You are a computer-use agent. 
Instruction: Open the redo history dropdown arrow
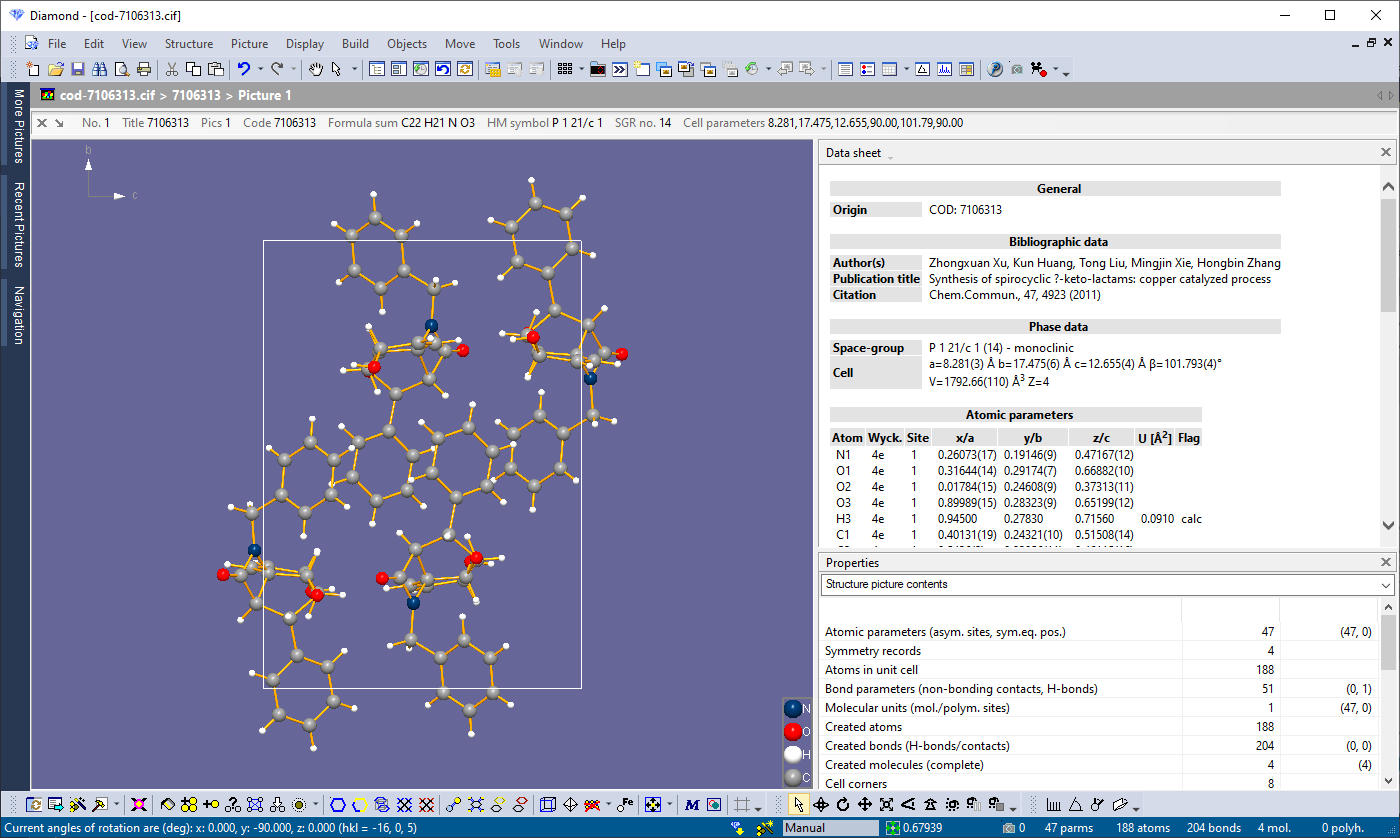(x=294, y=69)
